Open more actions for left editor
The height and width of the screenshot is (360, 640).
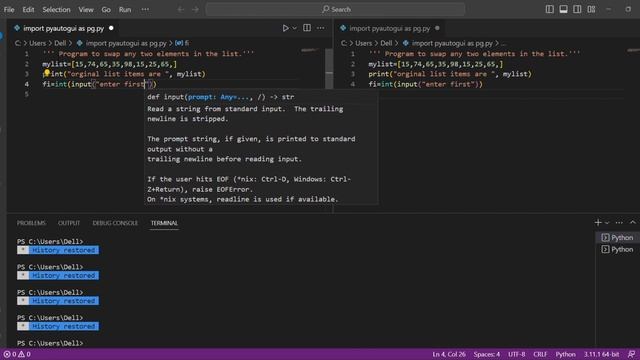click(321, 28)
